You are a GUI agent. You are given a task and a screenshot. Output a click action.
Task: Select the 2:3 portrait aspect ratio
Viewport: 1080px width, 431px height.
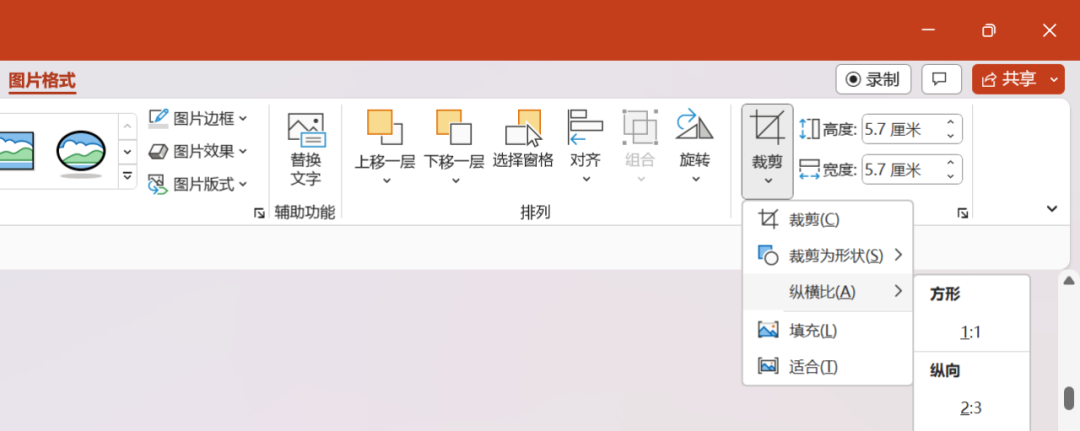pos(971,408)
